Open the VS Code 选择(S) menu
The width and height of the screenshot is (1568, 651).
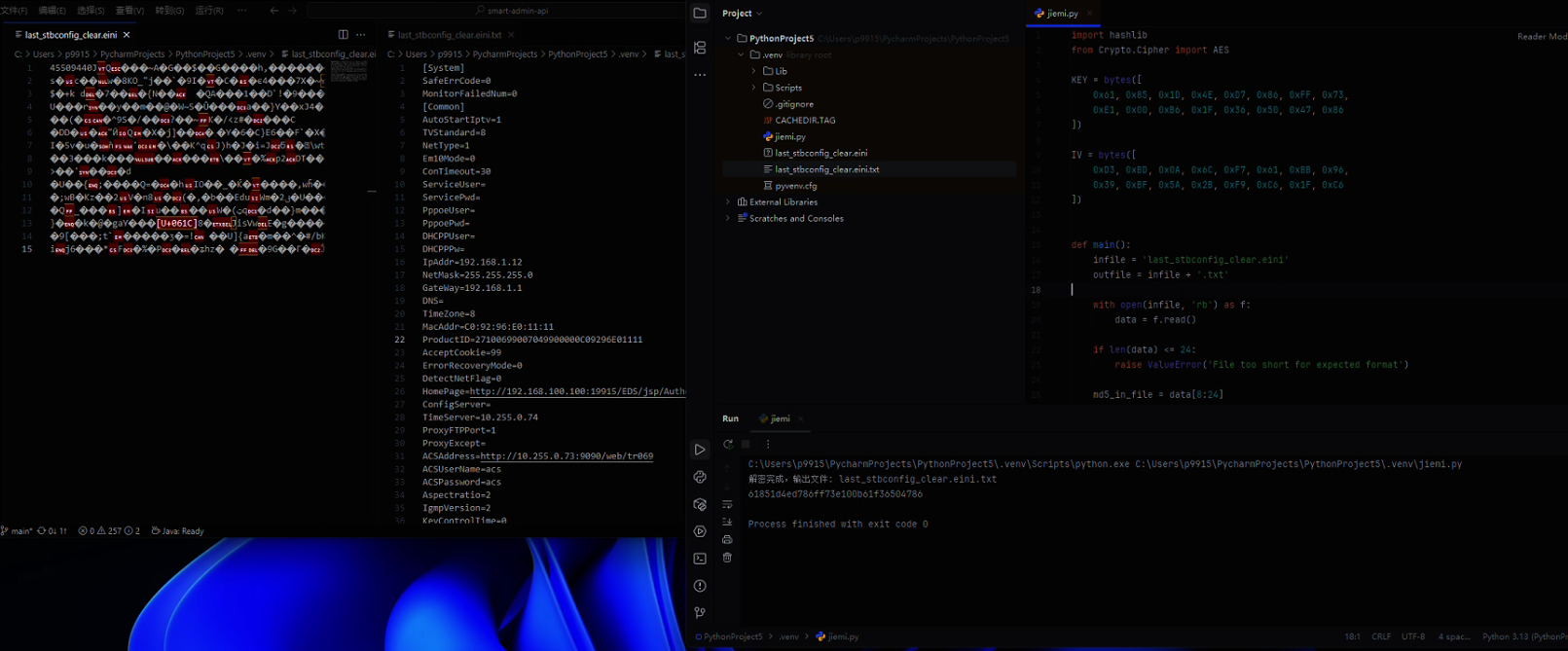point(91,11)
